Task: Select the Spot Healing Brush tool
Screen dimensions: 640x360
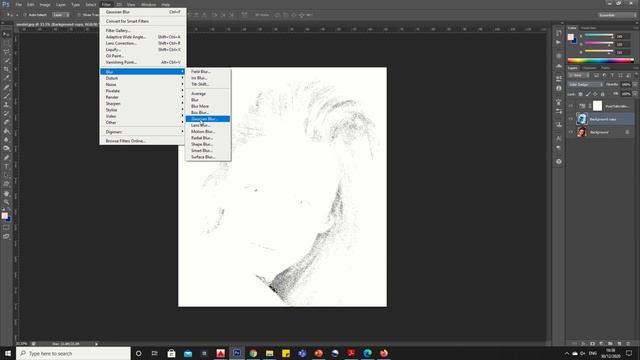Action: click(6, 87)
